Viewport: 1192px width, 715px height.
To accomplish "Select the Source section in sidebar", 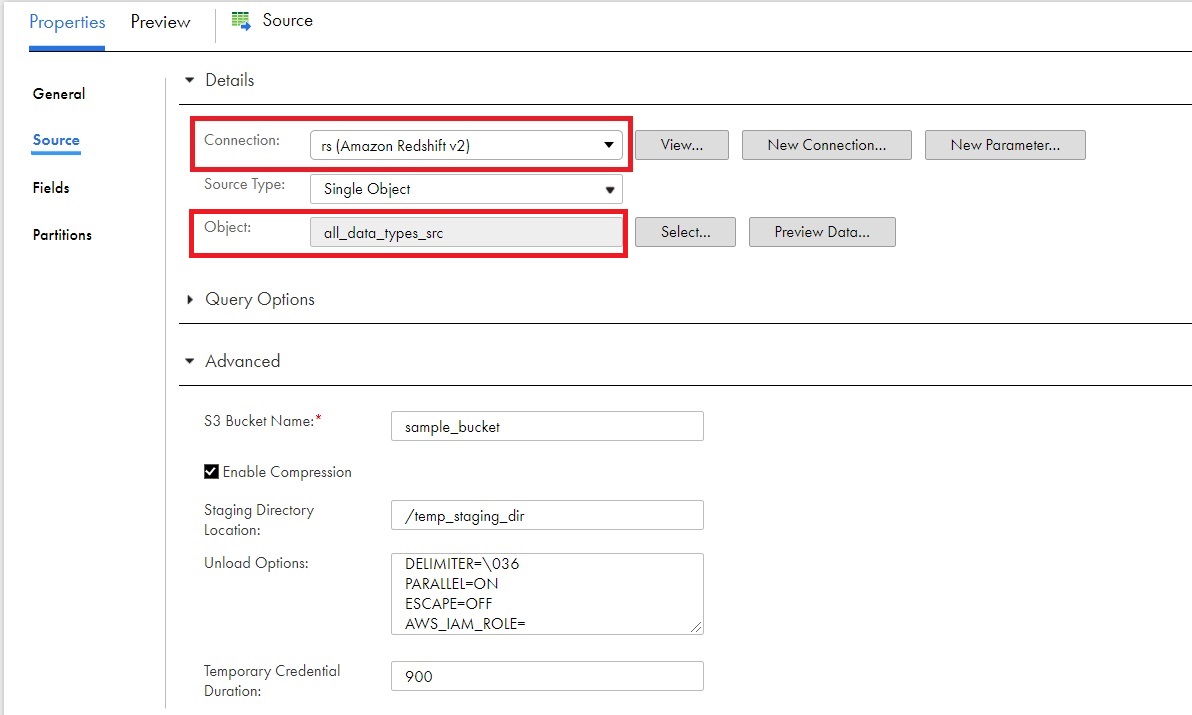I will click(x=55, y=140).
